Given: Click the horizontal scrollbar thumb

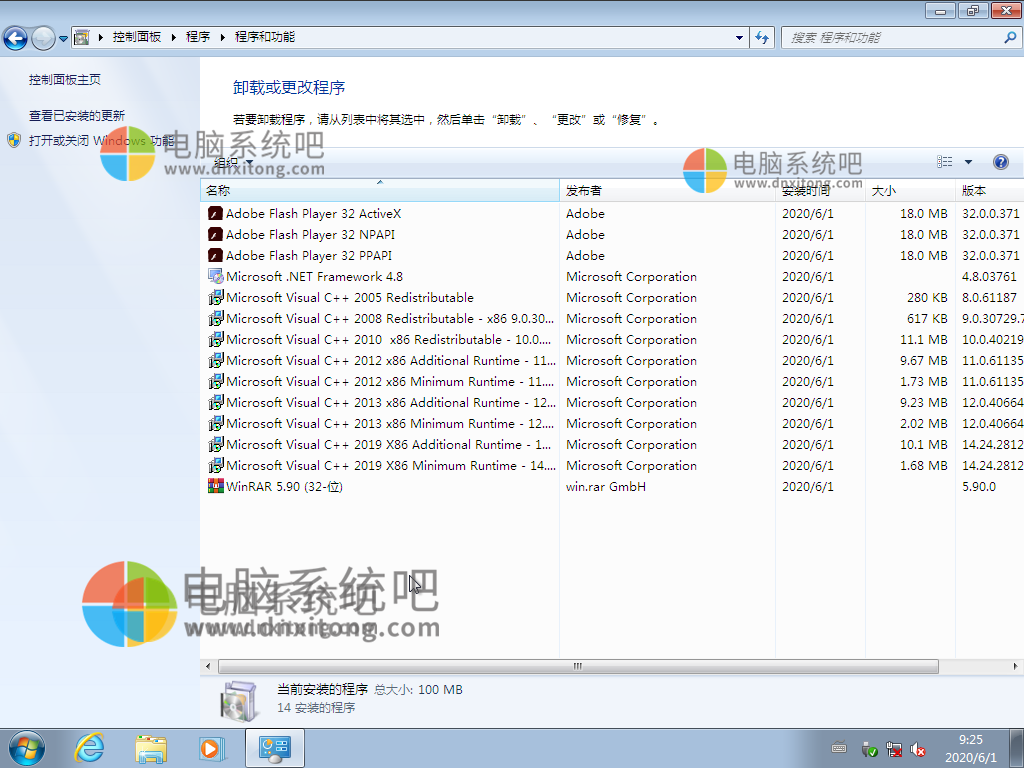Looking at the screenshot, I should point(578,666).
